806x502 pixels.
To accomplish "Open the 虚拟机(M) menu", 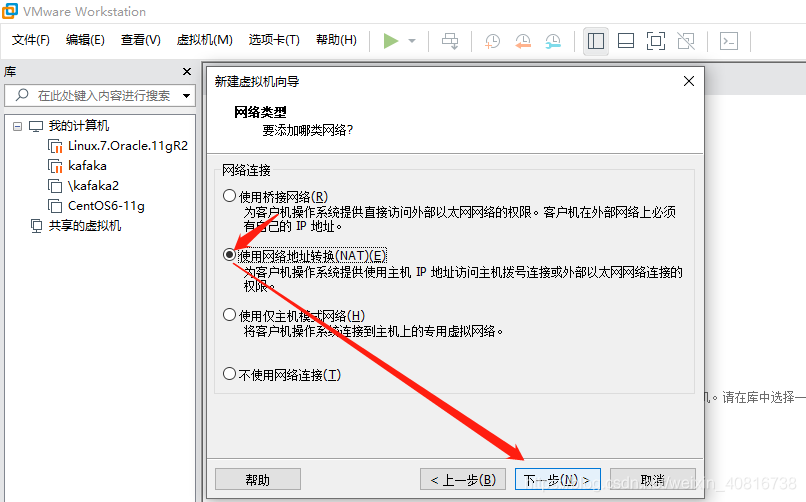I will [205, 40].
